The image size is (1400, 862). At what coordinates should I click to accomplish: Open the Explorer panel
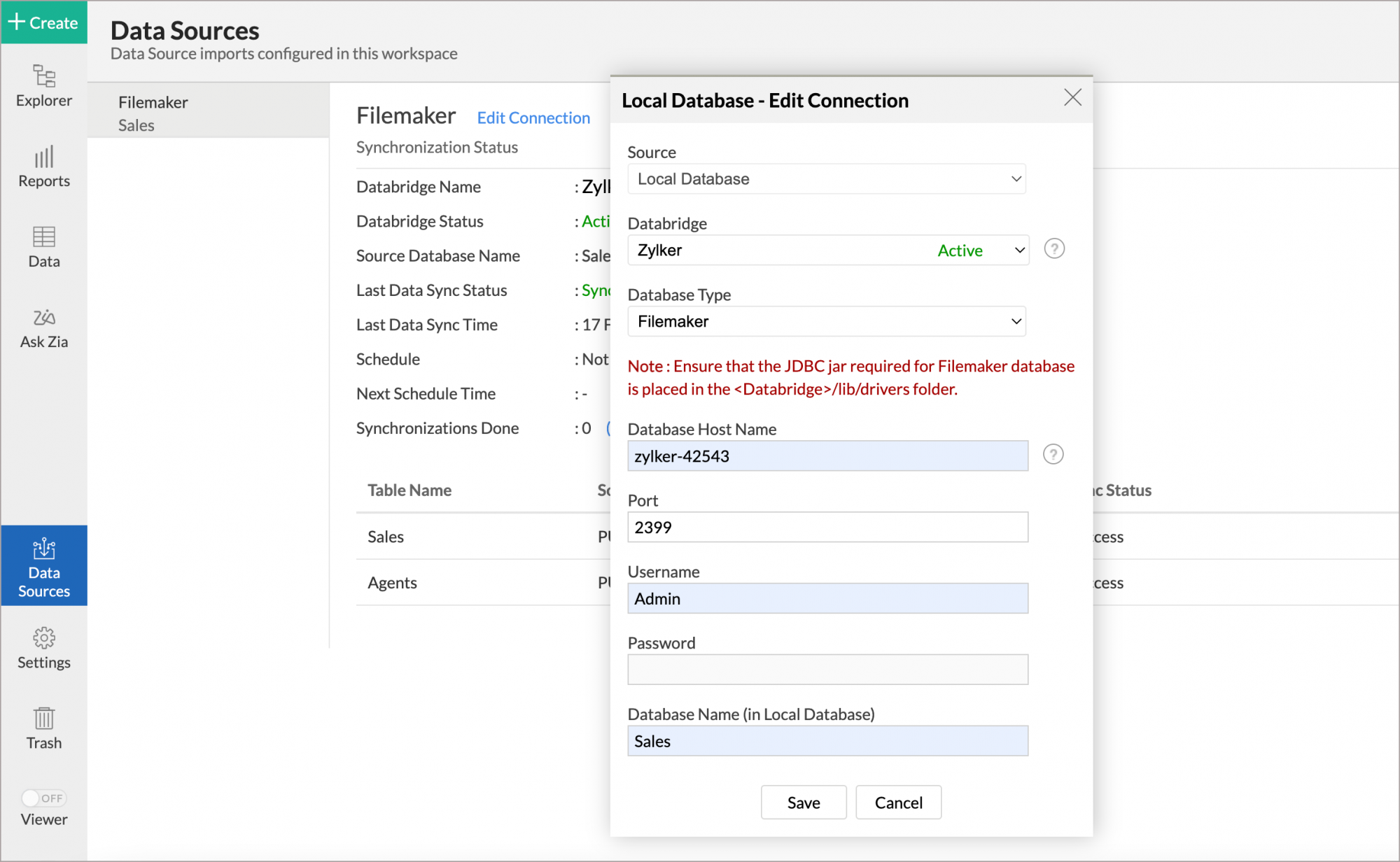43,85
